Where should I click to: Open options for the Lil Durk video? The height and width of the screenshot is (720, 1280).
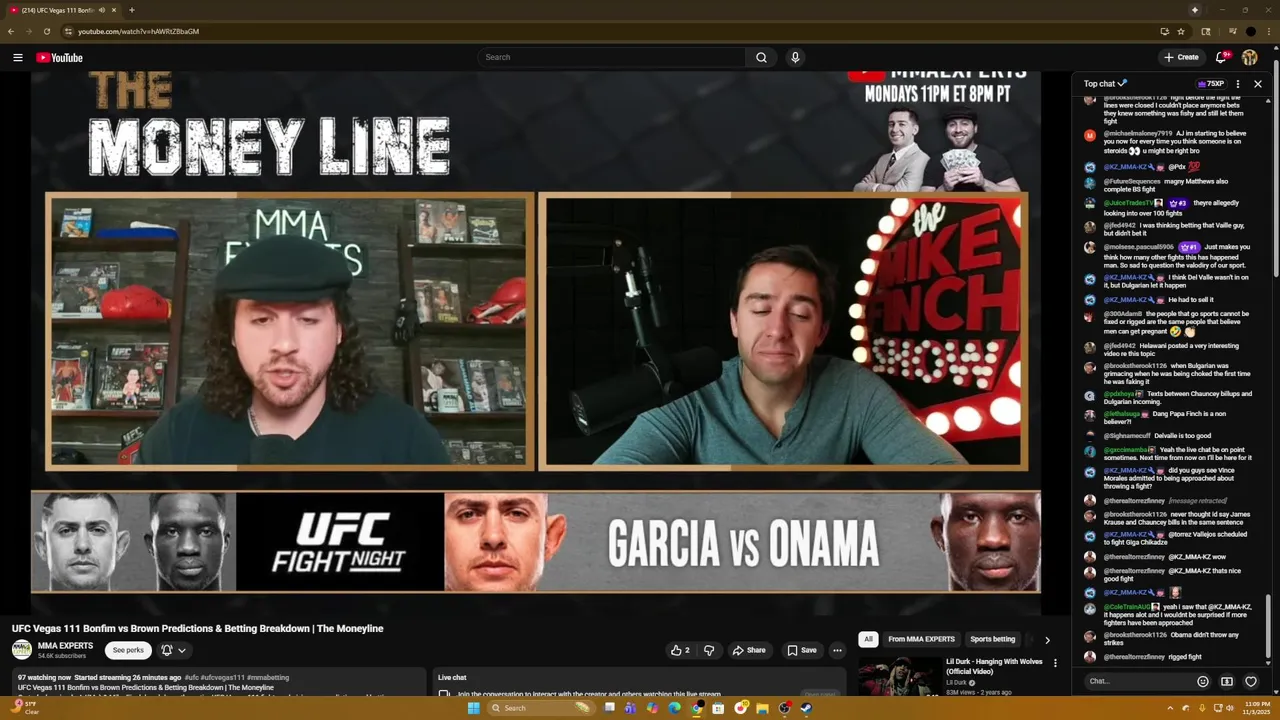(1055, 663)
